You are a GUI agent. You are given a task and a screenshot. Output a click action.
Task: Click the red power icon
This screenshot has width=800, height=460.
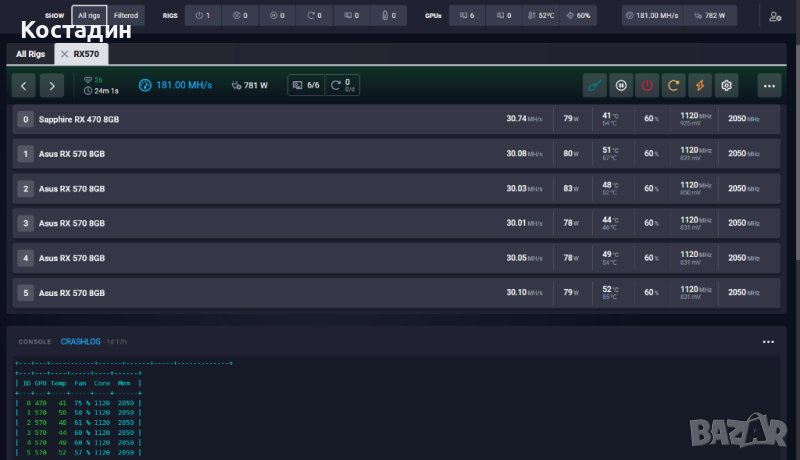coord(648,86)
